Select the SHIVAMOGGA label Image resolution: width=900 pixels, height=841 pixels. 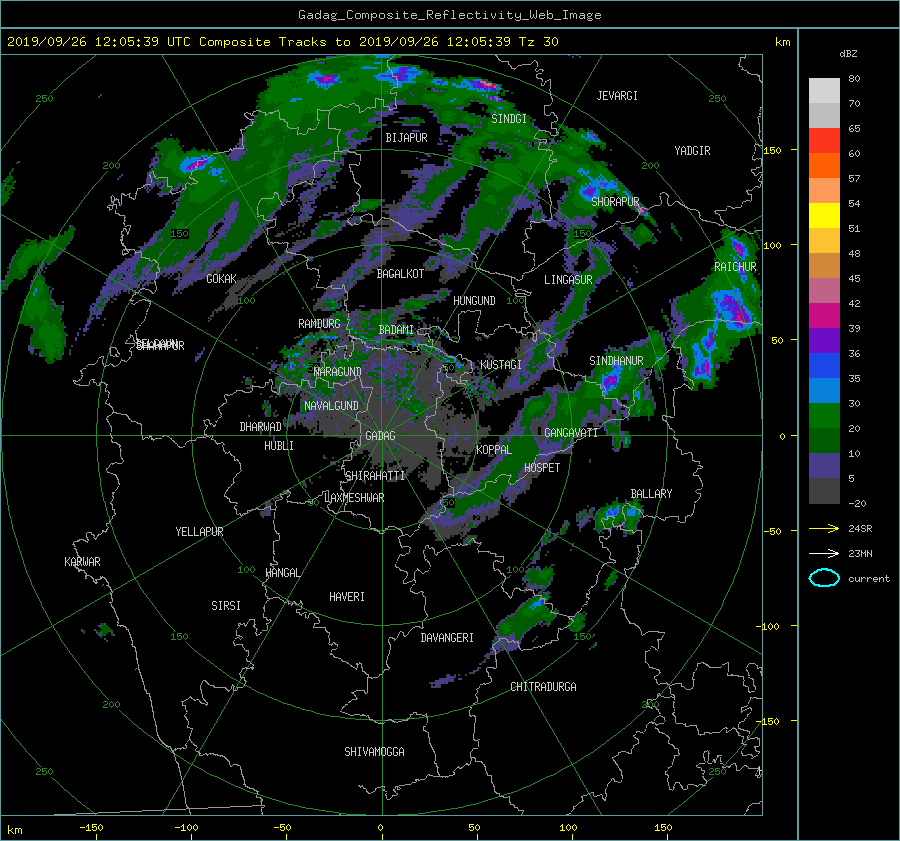[374, 752]
